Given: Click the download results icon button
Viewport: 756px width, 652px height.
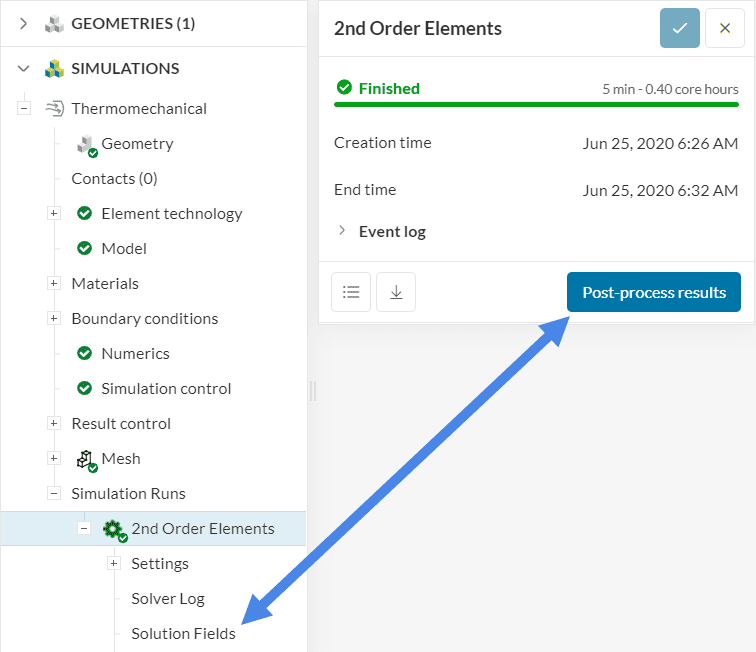Looking at the screenshot, I should coord(396,292).
